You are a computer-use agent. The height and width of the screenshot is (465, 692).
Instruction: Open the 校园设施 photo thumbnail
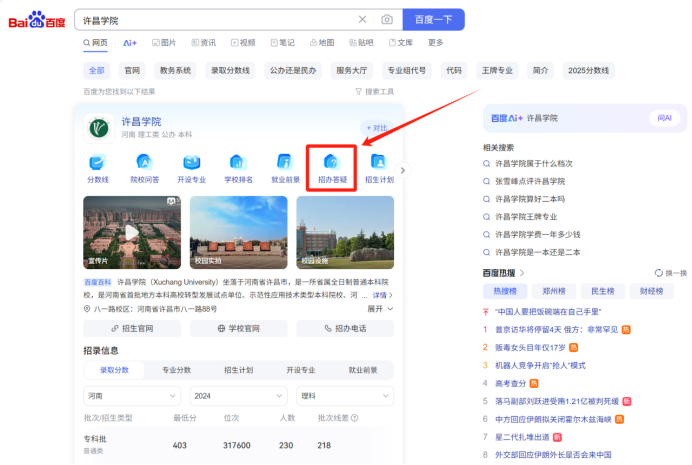345,232
